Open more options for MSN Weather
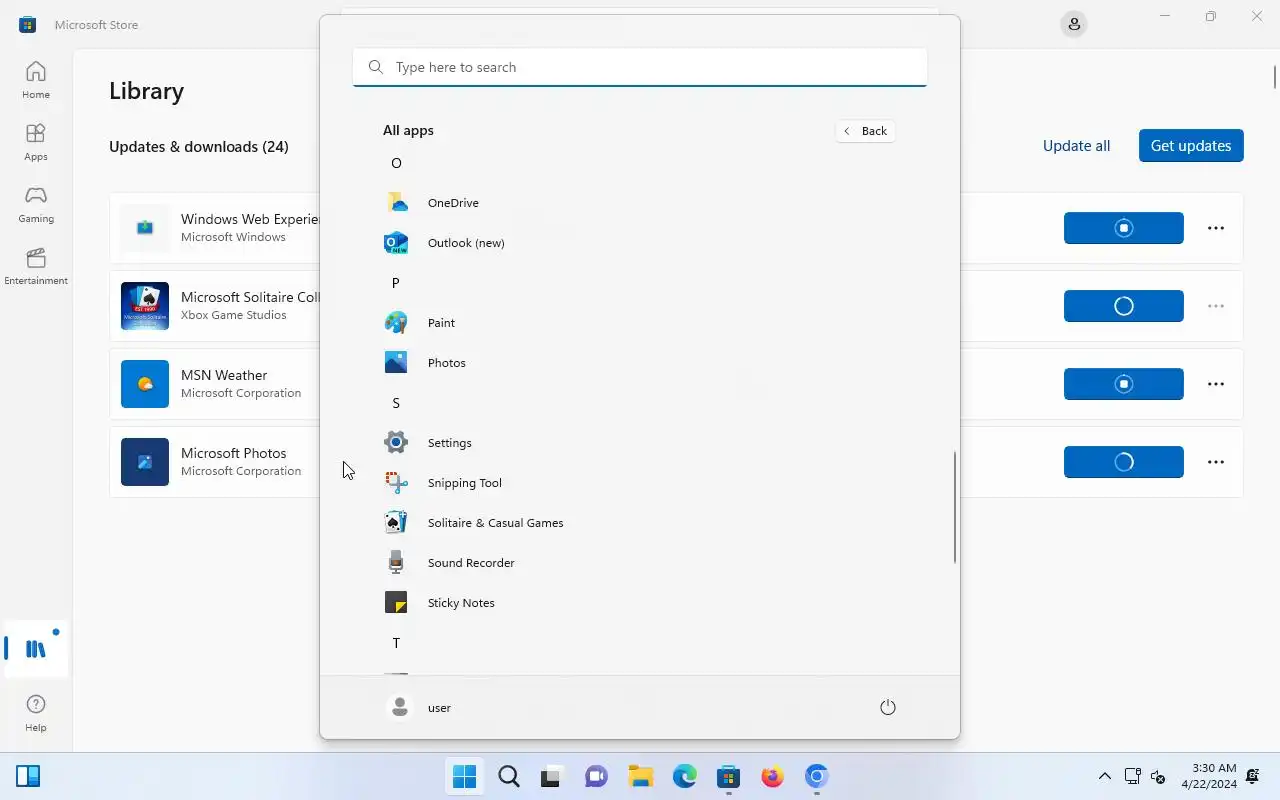1280x800 pixels. pyautogui.click(x=1216, y=384)
